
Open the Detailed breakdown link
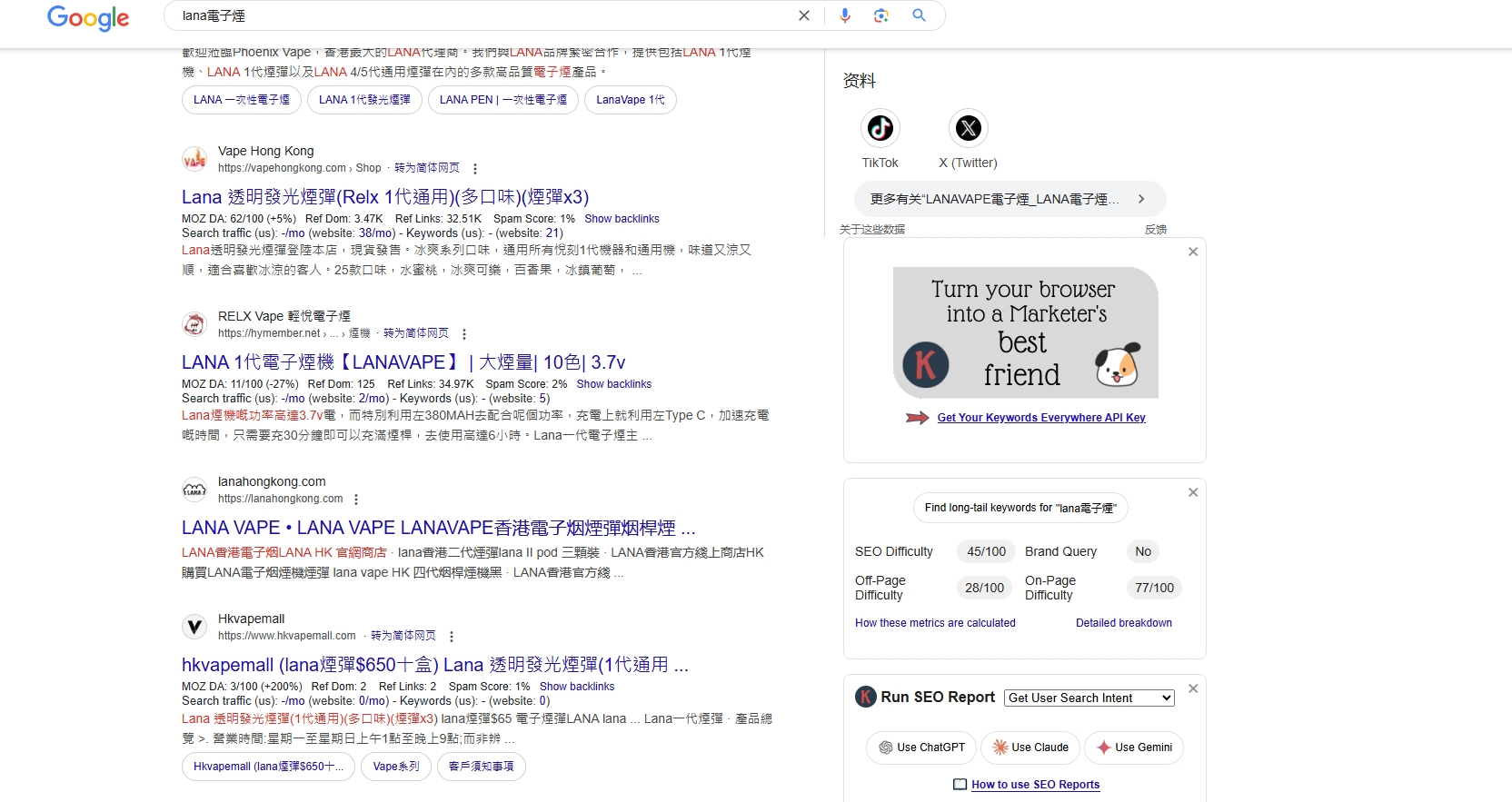[1124, 623]
